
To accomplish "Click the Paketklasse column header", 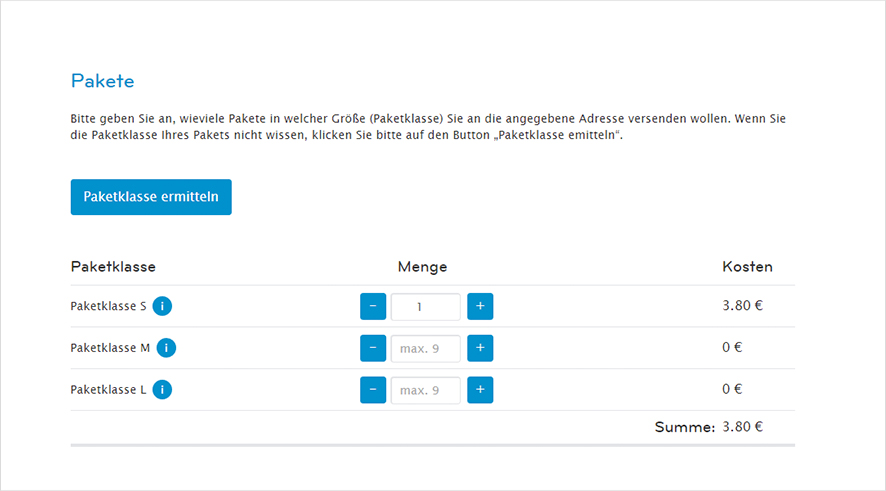I will click(x=113, y=267).
